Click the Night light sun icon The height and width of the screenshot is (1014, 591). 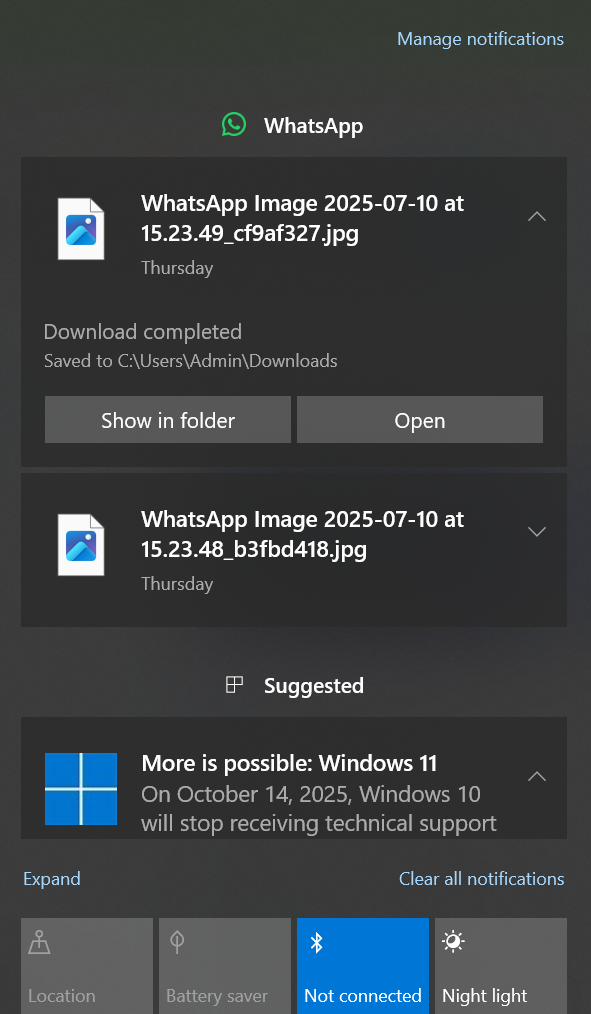[452, 941]
